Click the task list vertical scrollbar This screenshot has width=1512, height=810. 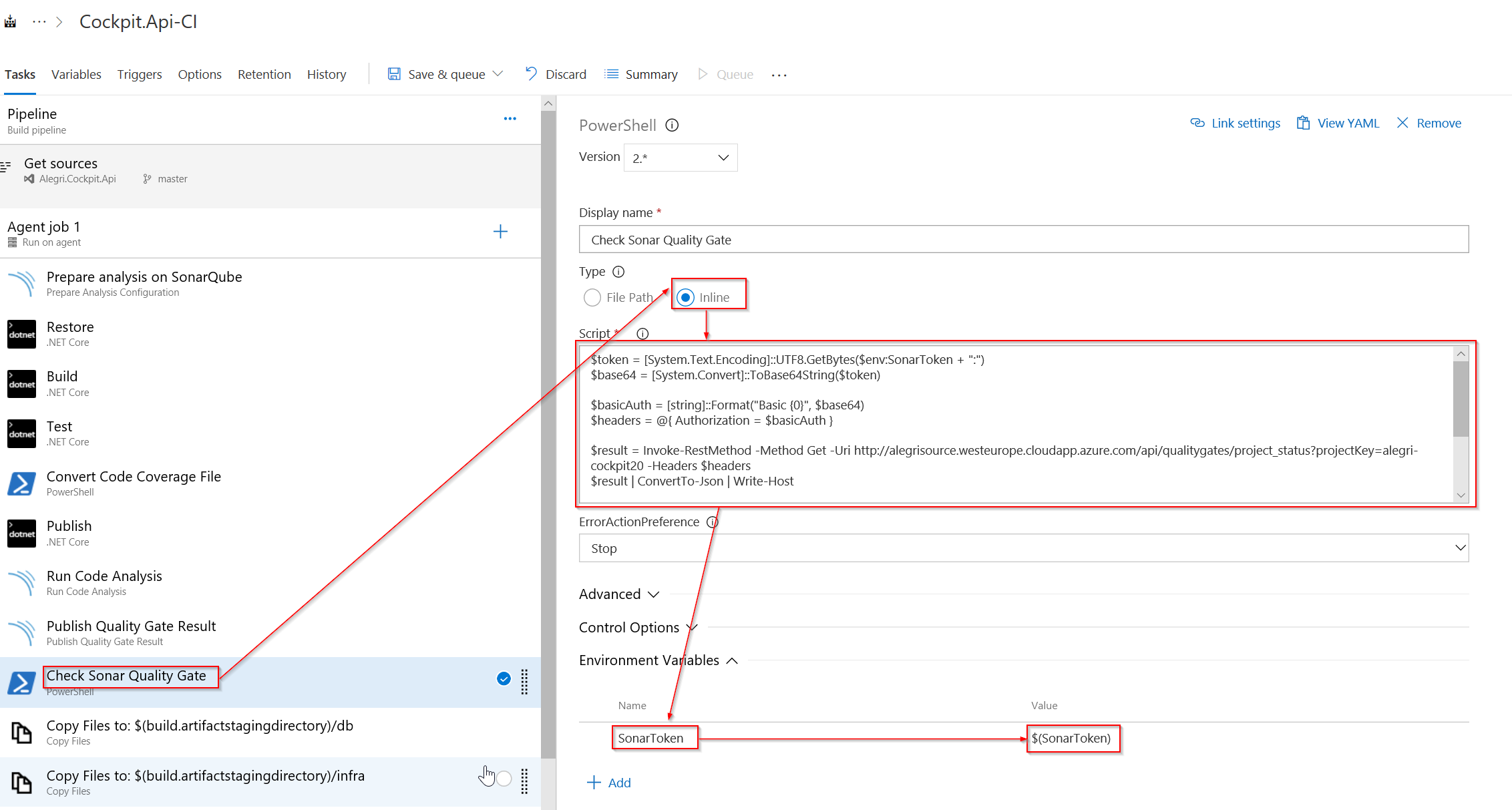[548, 434]
